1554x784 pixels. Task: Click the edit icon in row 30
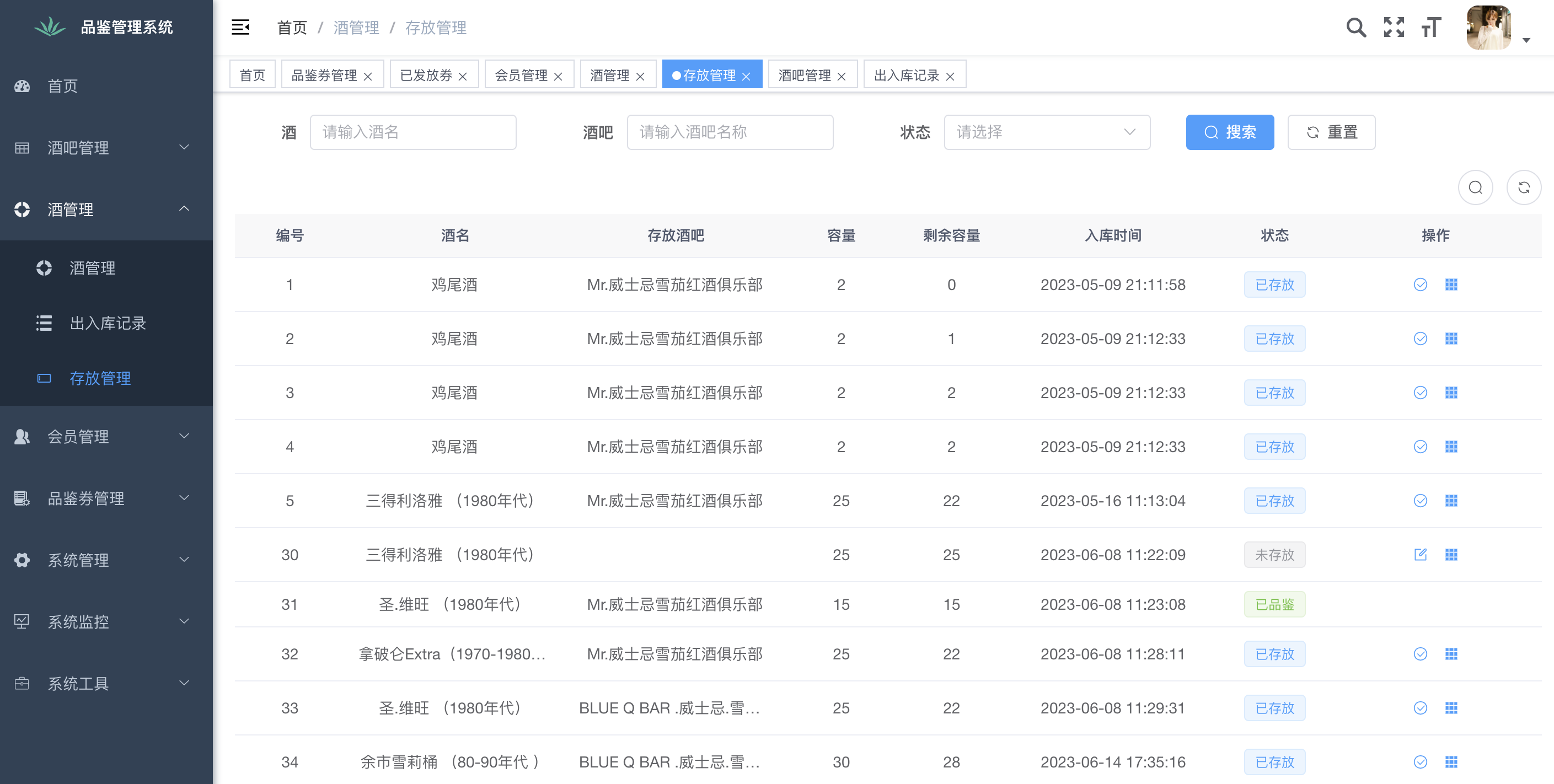tap(1421, 555)
